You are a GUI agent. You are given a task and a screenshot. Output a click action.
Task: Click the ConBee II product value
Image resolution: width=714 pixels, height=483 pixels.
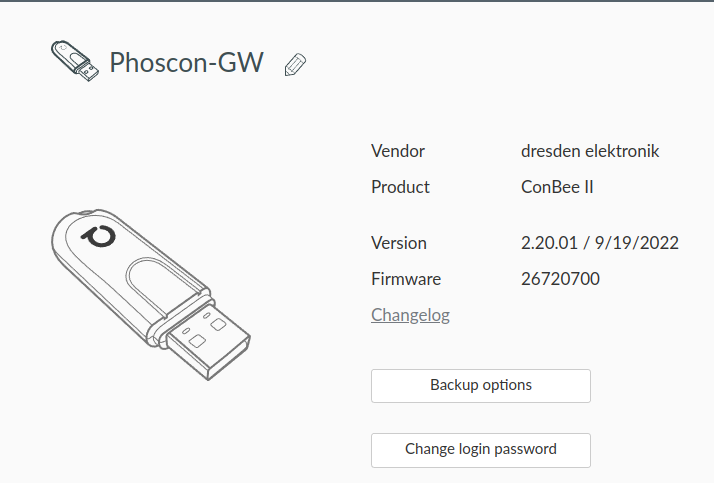(x=558, y=187)
